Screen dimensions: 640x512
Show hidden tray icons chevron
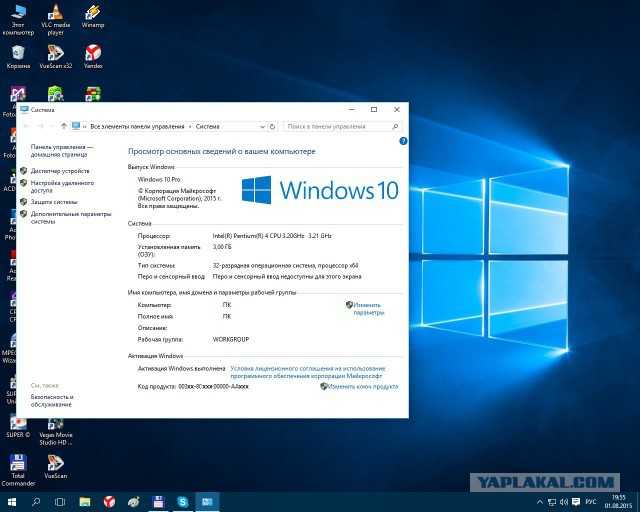(x=540, y=502)
